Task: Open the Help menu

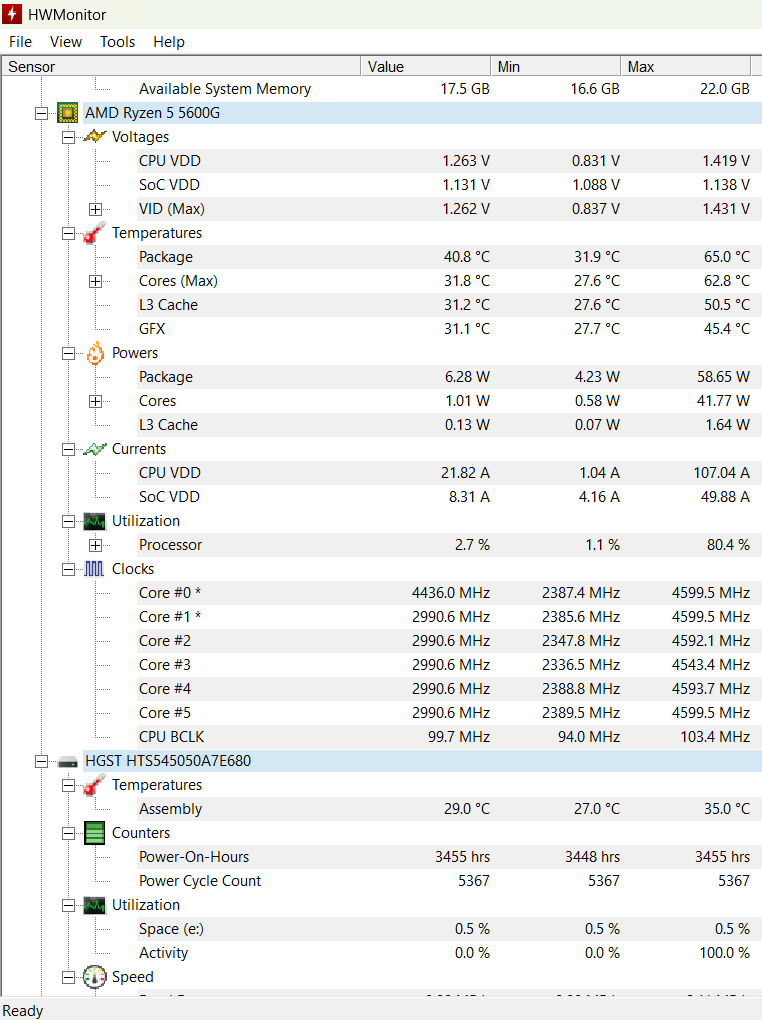Action: 169,42
